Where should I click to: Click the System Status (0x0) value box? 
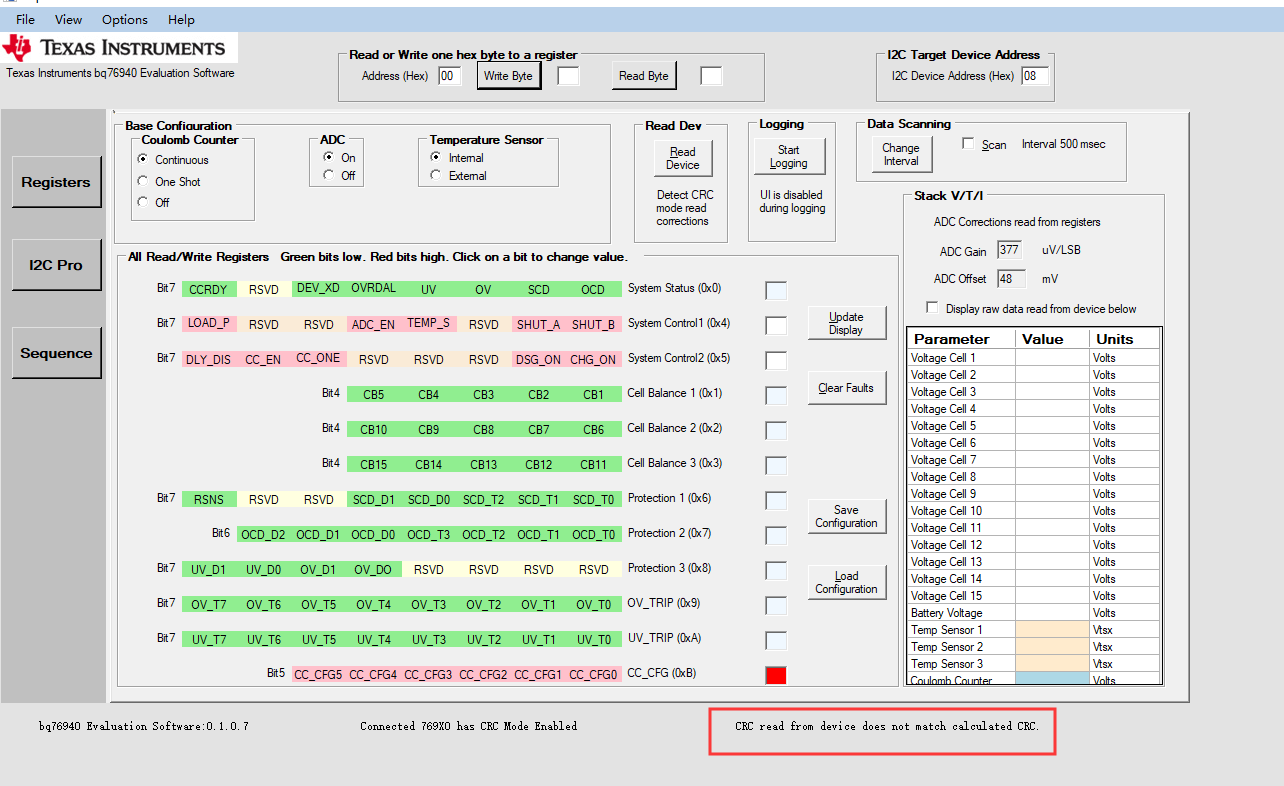(x=776, y=291)
